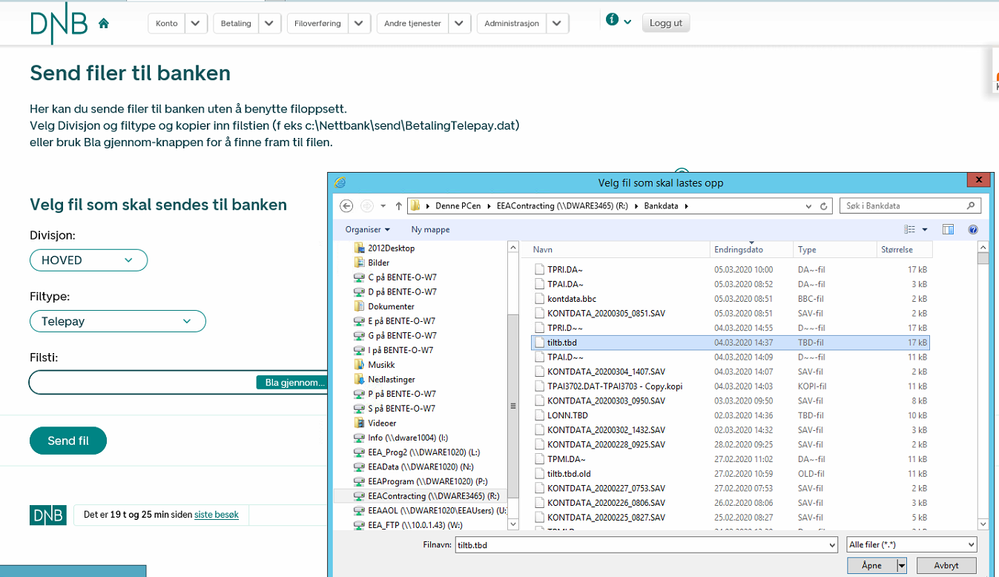Viewport: 999px width, 577px height.
Task: Click the Avbryt button
Action: [946, 565]
